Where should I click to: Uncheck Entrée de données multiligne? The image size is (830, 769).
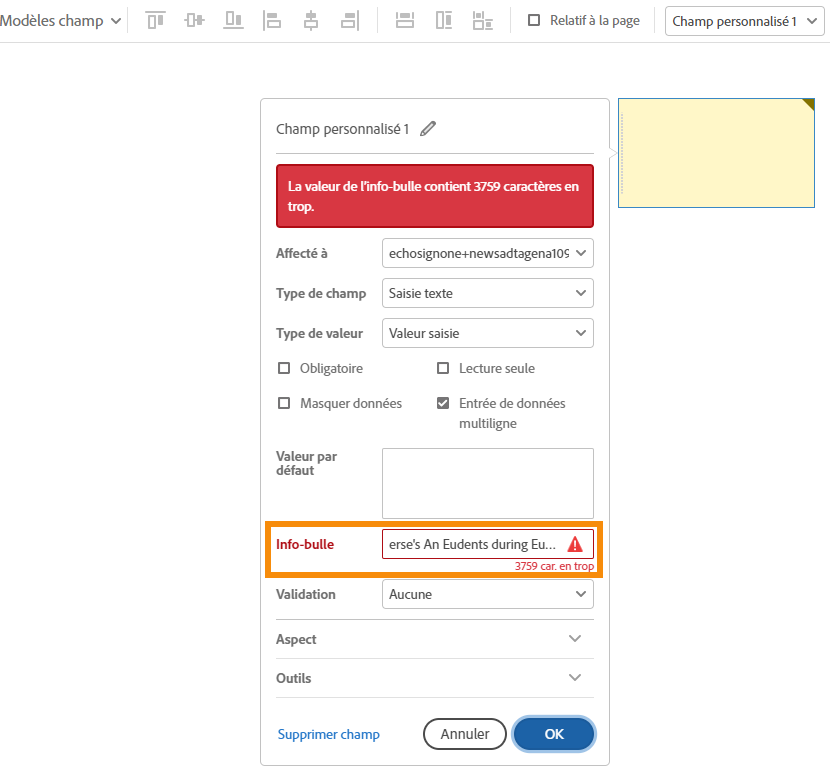(443, 403)
